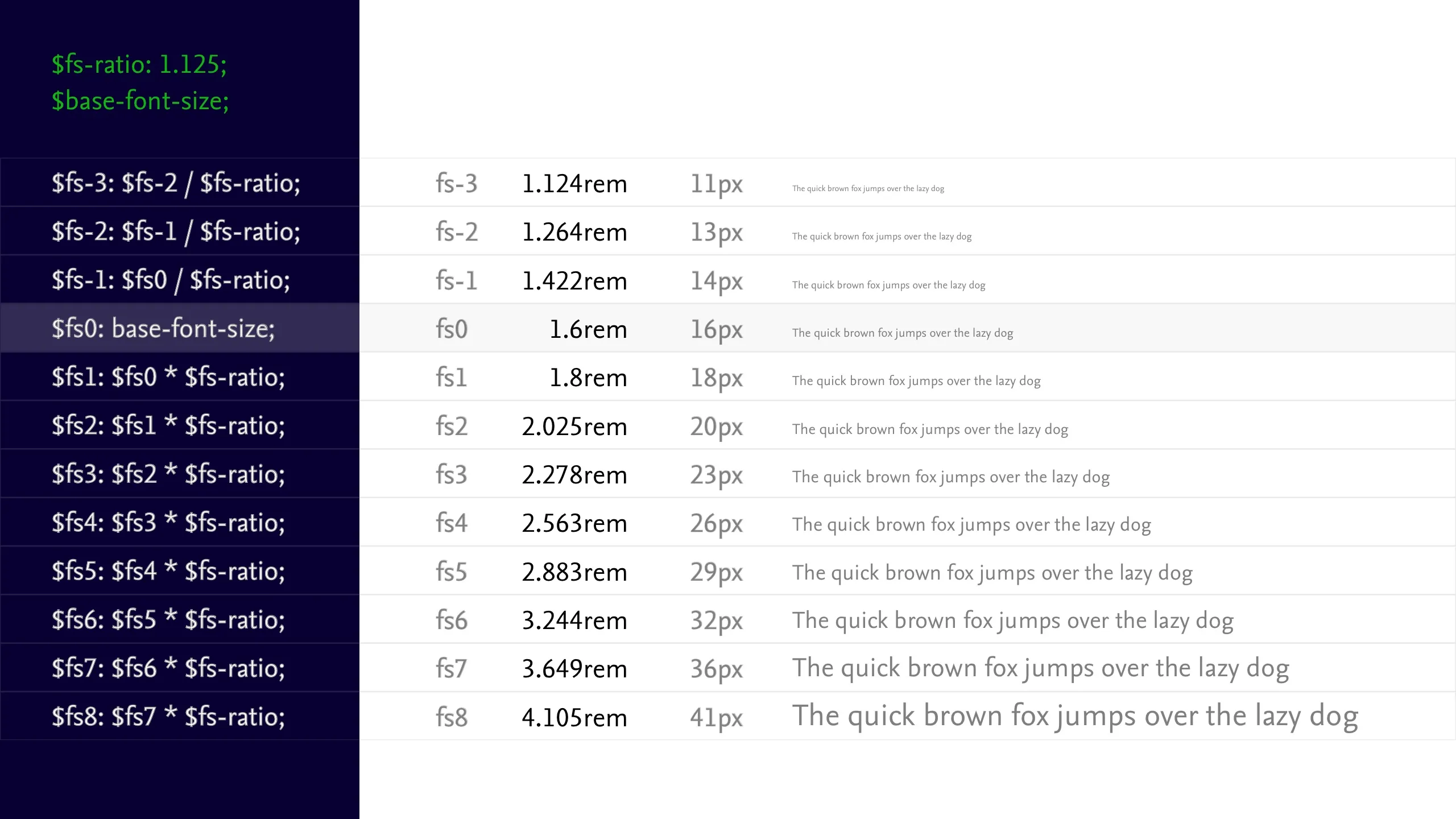Click the fs4 sample sentence text
The width and height of the screenshot is (1456, 819).
[x=971, y=524]
